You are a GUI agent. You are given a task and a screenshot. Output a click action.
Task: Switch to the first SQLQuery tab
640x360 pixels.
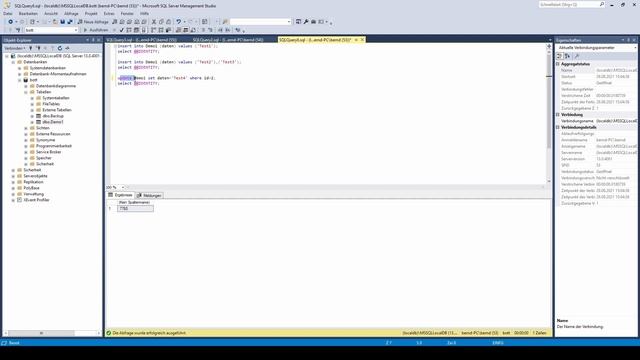coord(141,40)
